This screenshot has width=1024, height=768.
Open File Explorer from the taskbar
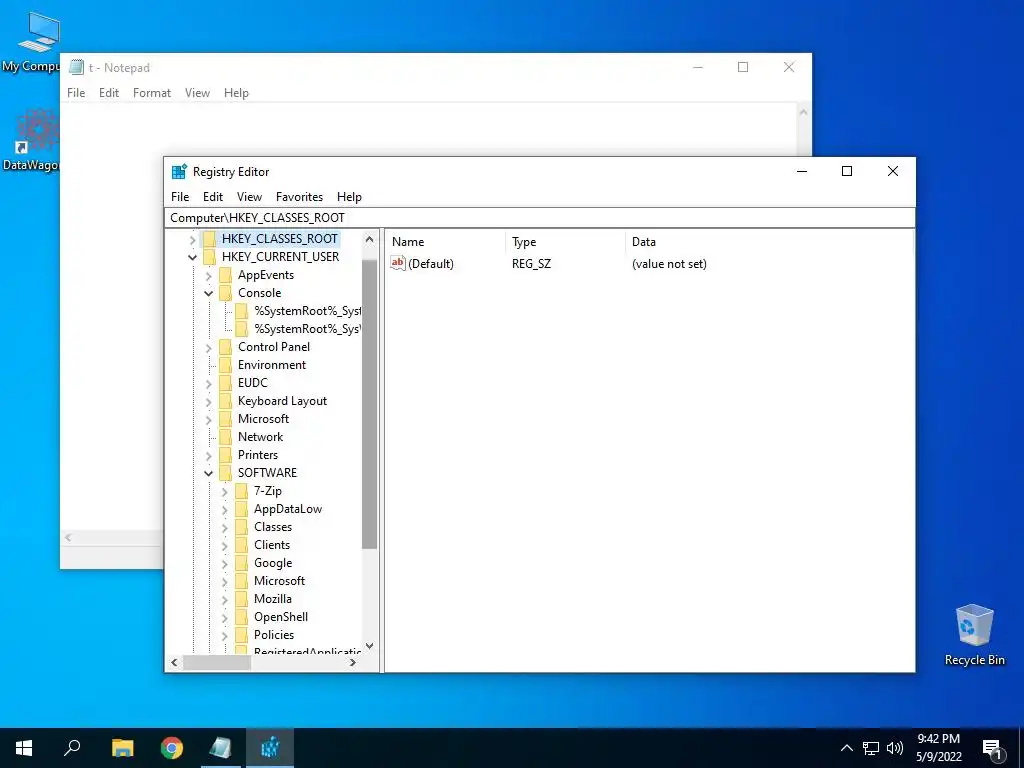click(x=122, y=748)
